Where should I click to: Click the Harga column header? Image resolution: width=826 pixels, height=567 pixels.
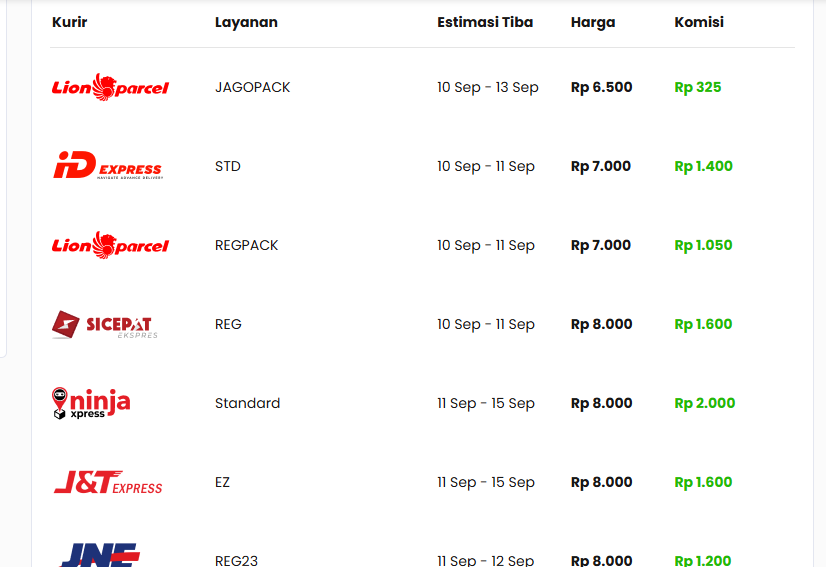click(x=593, y=22)
